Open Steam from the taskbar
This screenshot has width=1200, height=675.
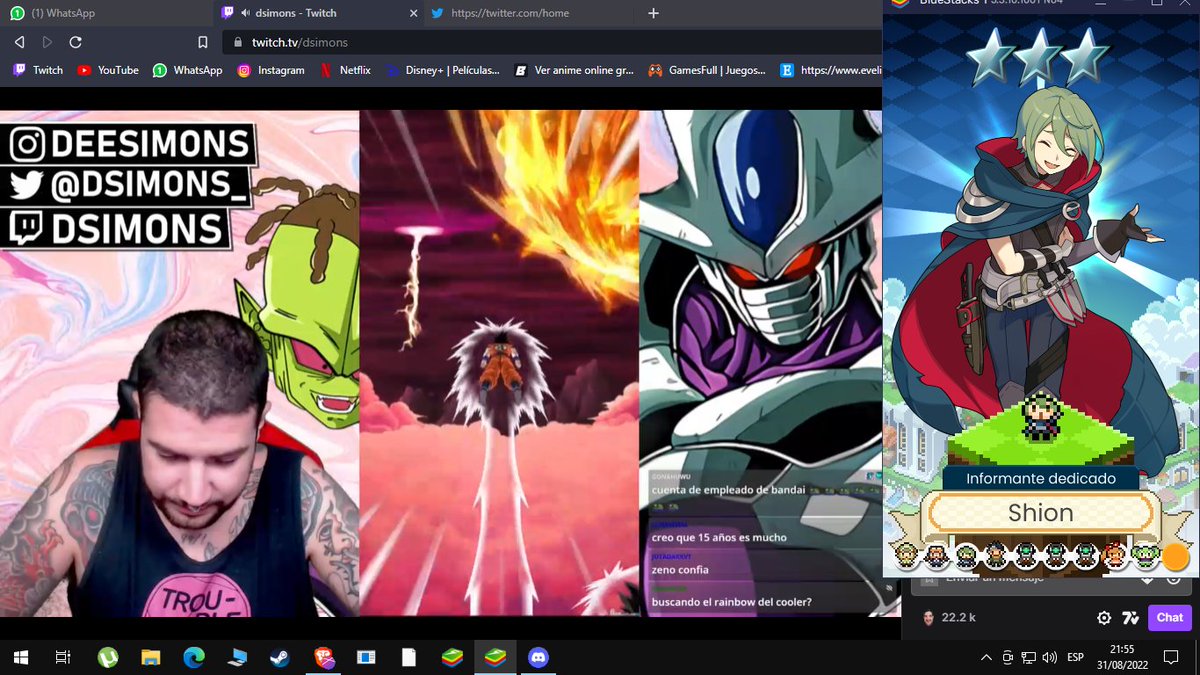click(x=280, y=657)
